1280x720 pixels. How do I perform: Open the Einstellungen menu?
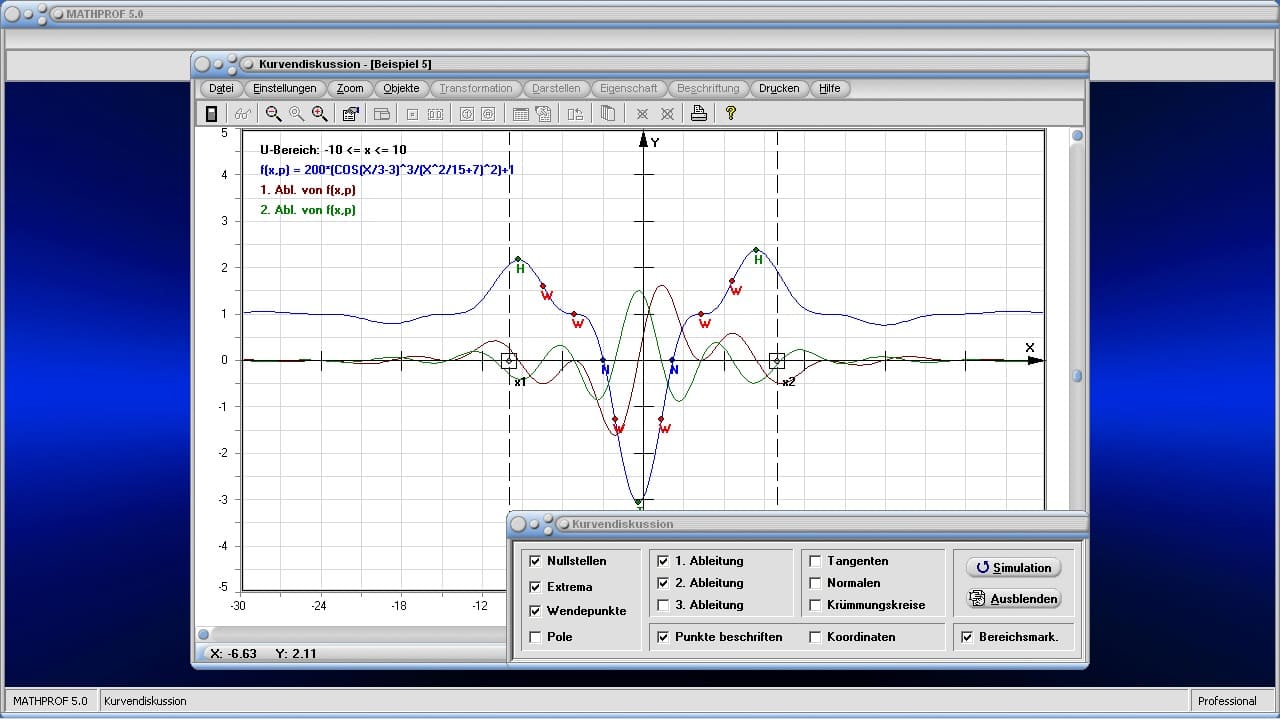tap(285, 88)
